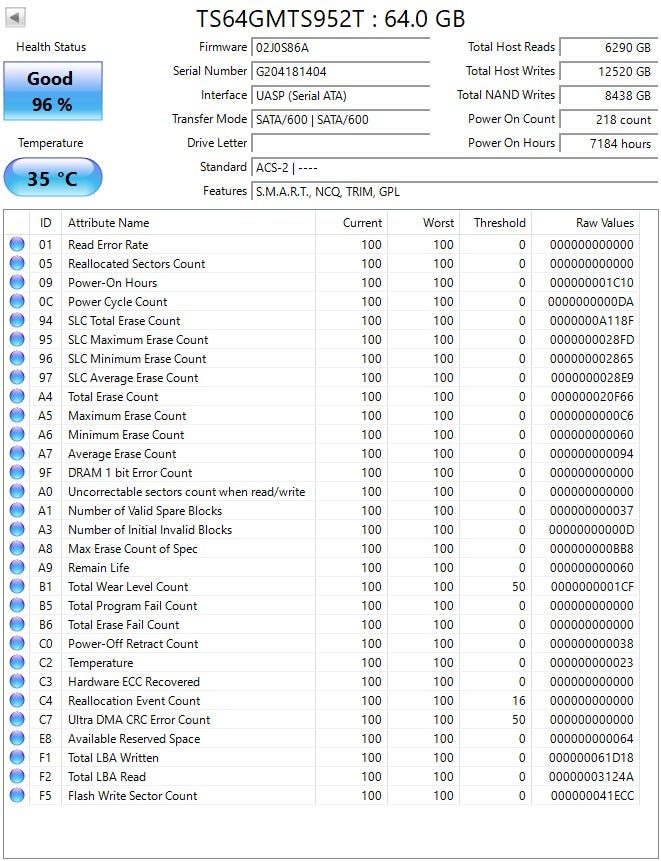Click the status icon for Ultra DMA CRC Error Count
Image resolution: width=661 pixels, height=861 pixels.
17,720
